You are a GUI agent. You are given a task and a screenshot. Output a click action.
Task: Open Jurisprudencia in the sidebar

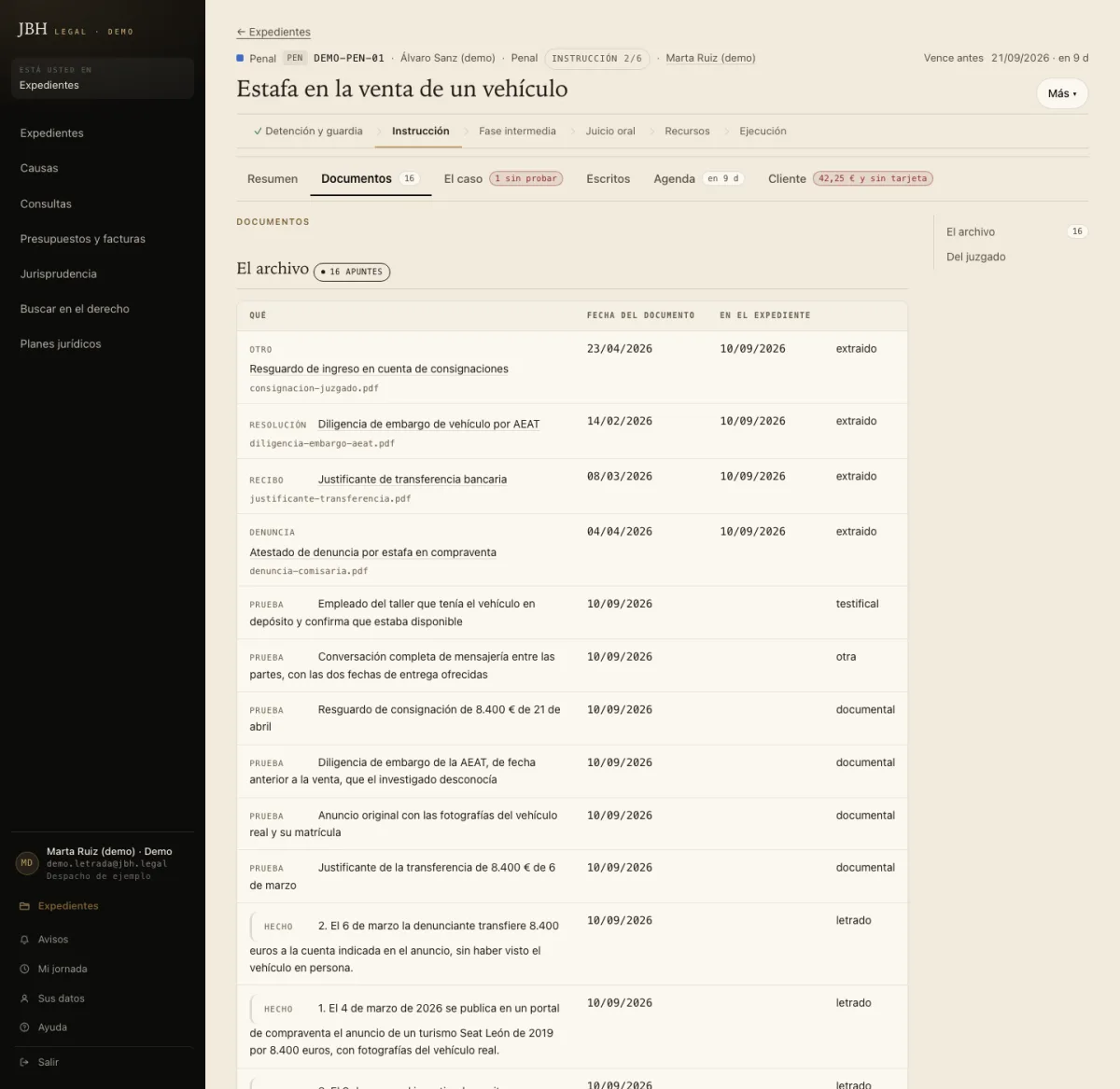coord(59,274)
